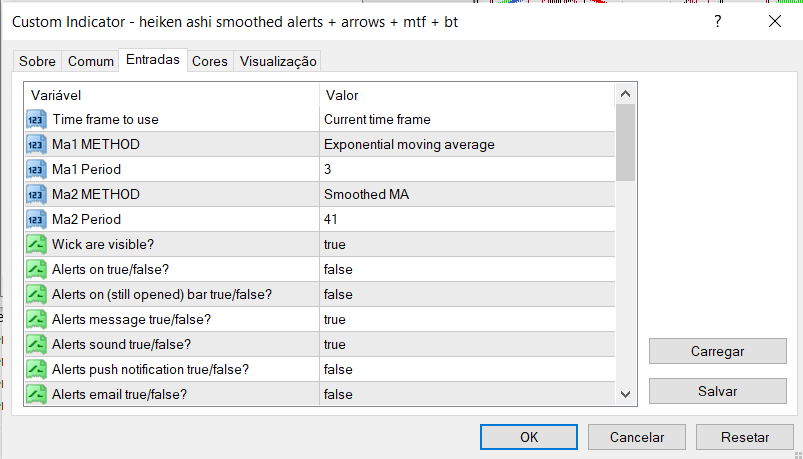803x459 pixels.
Task: Open the Current time frame value dropdown
Action: (x=466, y=119)
